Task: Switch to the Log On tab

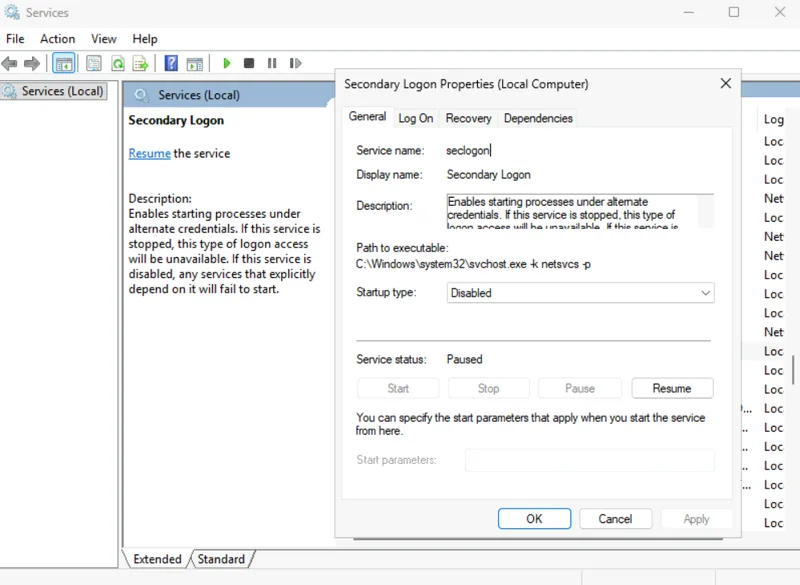Action: click(x=415, y=118)
